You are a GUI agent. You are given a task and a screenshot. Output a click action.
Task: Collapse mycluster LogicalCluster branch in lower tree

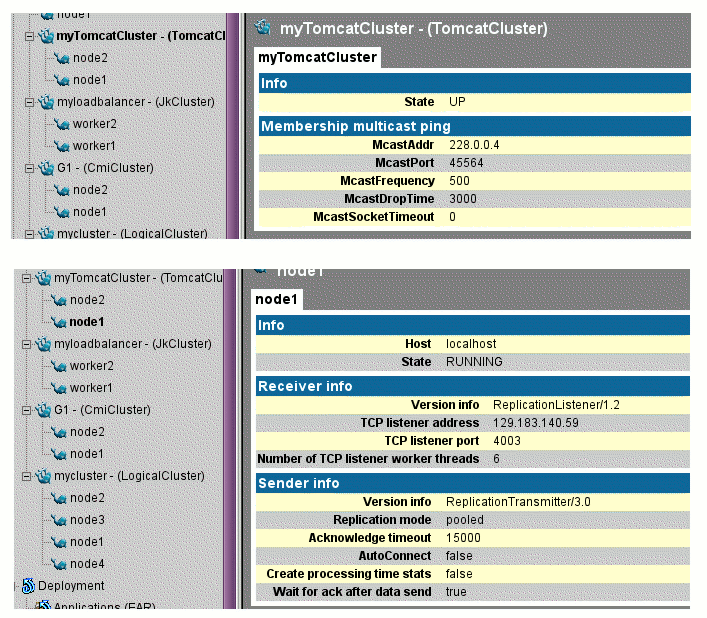tap(27, 476)
